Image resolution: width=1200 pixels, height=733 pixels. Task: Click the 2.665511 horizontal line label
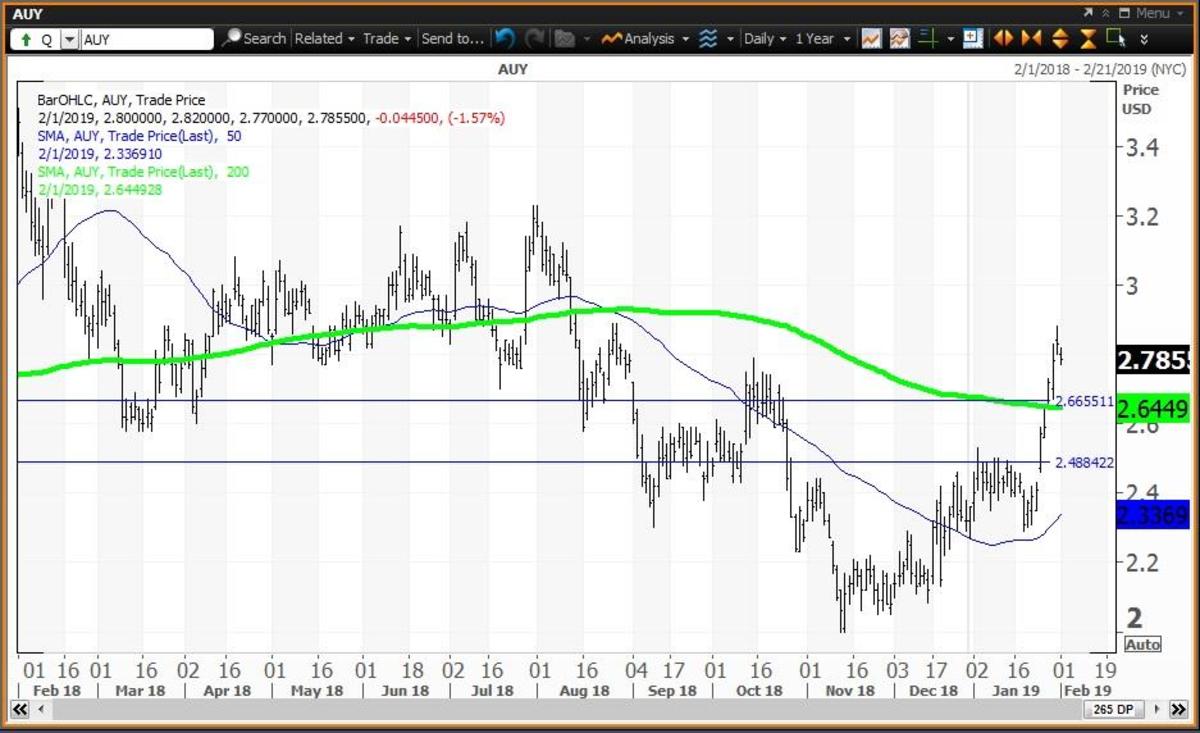coord(1085,401)
